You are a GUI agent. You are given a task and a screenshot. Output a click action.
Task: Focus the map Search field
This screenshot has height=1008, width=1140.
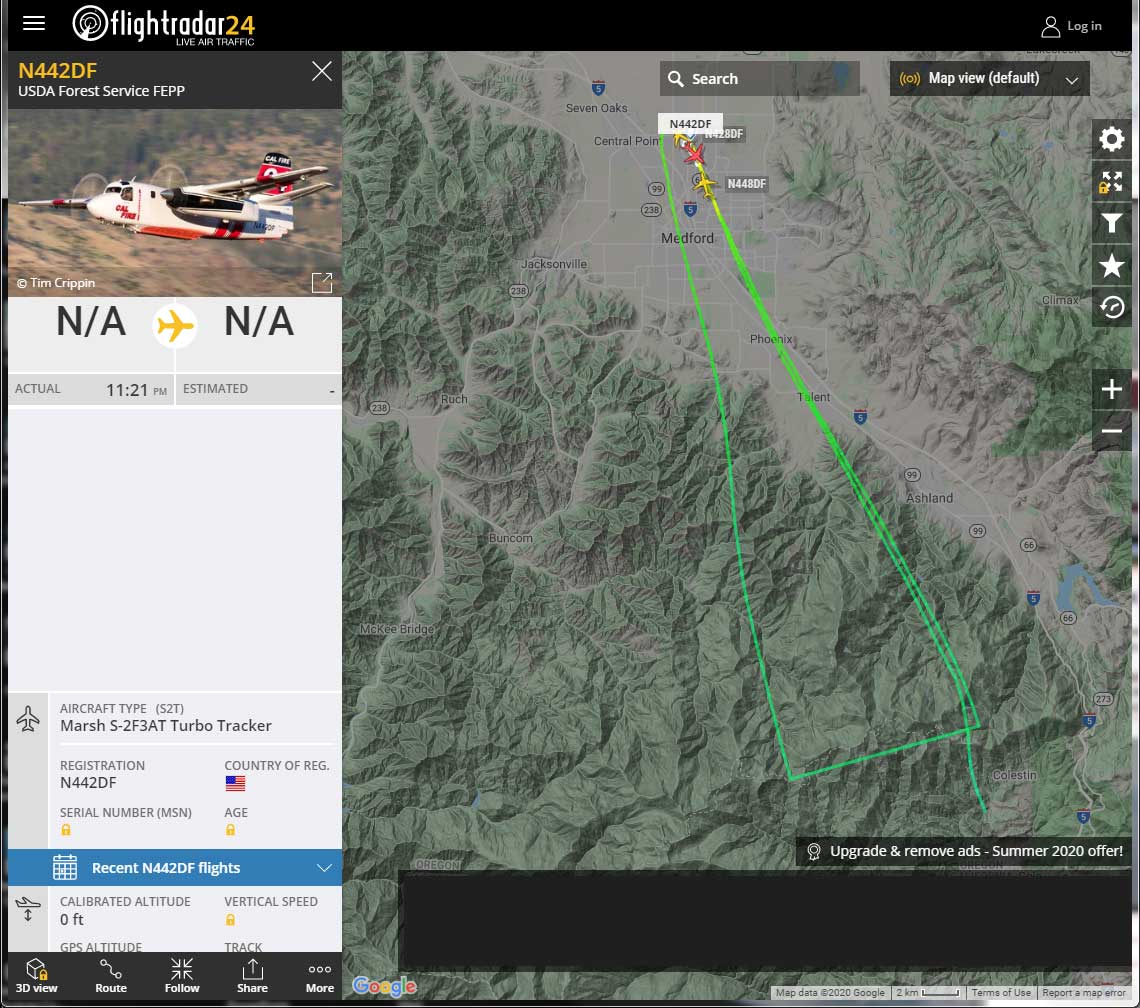(759, 79)
